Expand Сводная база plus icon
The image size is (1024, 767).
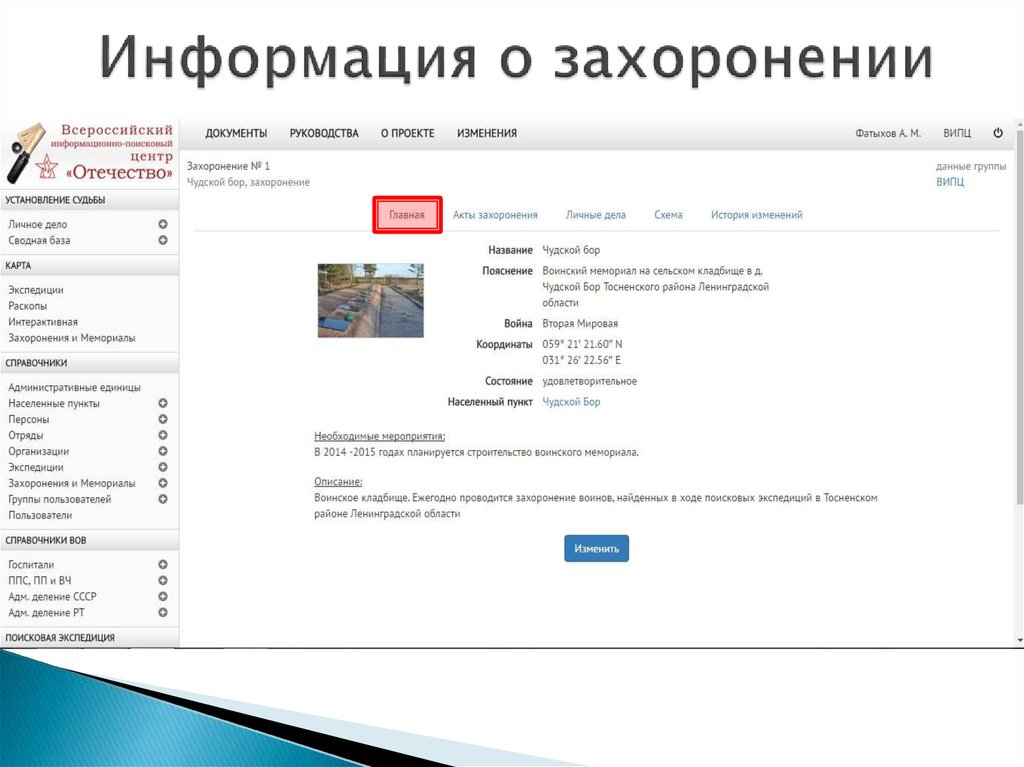point(163,241)
